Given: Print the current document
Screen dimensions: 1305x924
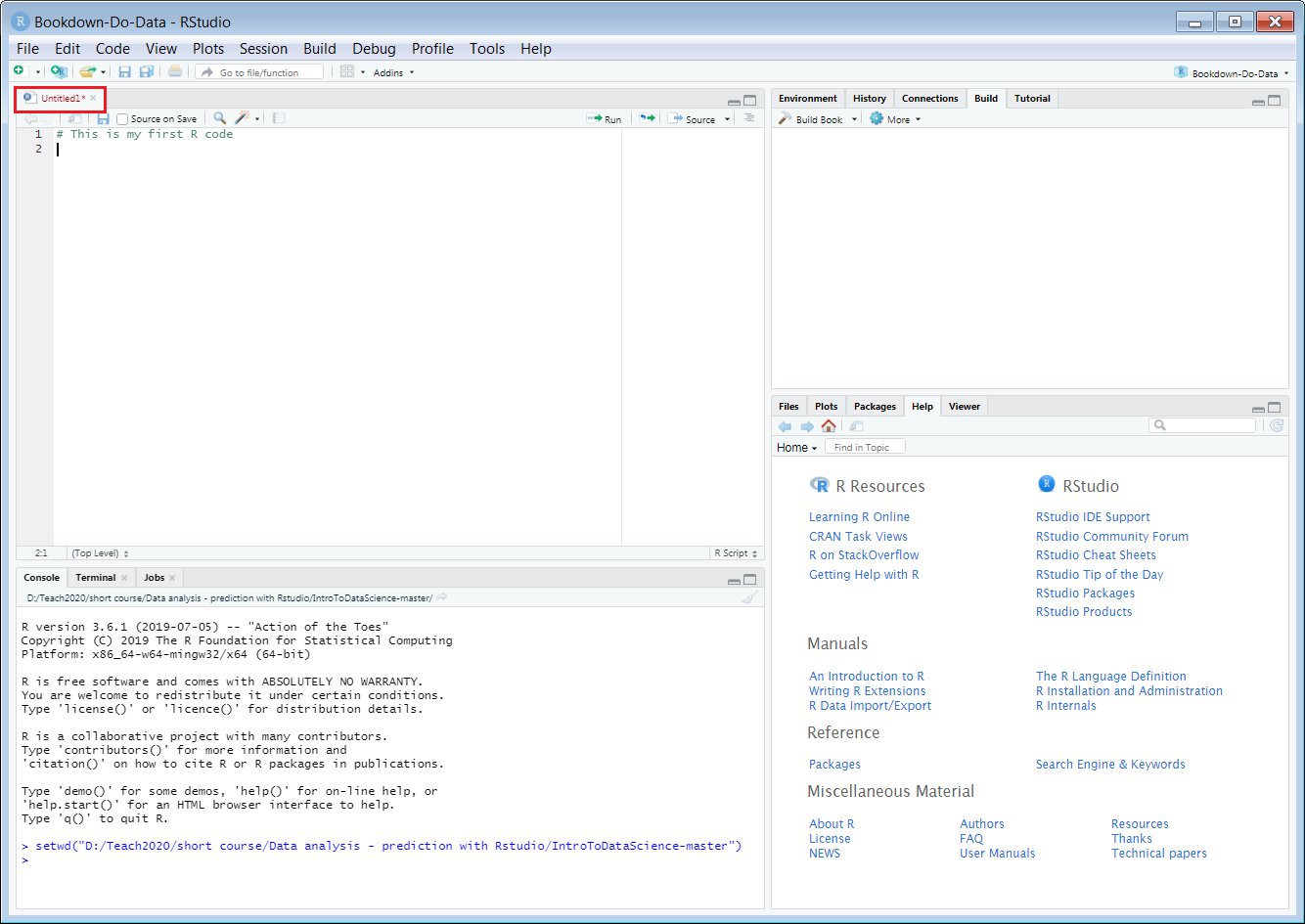Looking at the screenshot, I should 174,70.
